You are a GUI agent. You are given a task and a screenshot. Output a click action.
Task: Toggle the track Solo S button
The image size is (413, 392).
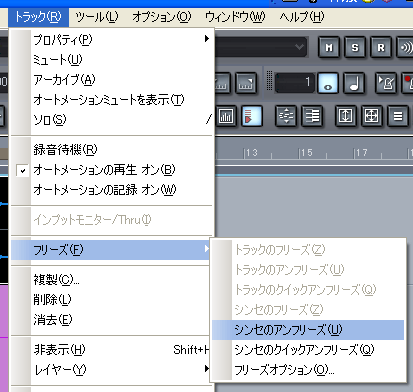(355, 48)
